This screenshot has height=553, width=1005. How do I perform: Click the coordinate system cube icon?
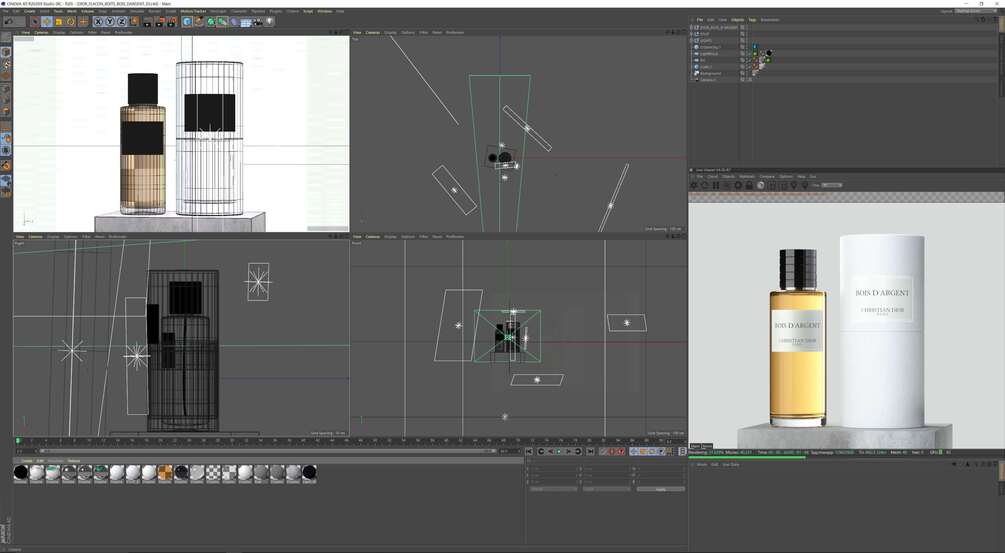pos(135,21)
